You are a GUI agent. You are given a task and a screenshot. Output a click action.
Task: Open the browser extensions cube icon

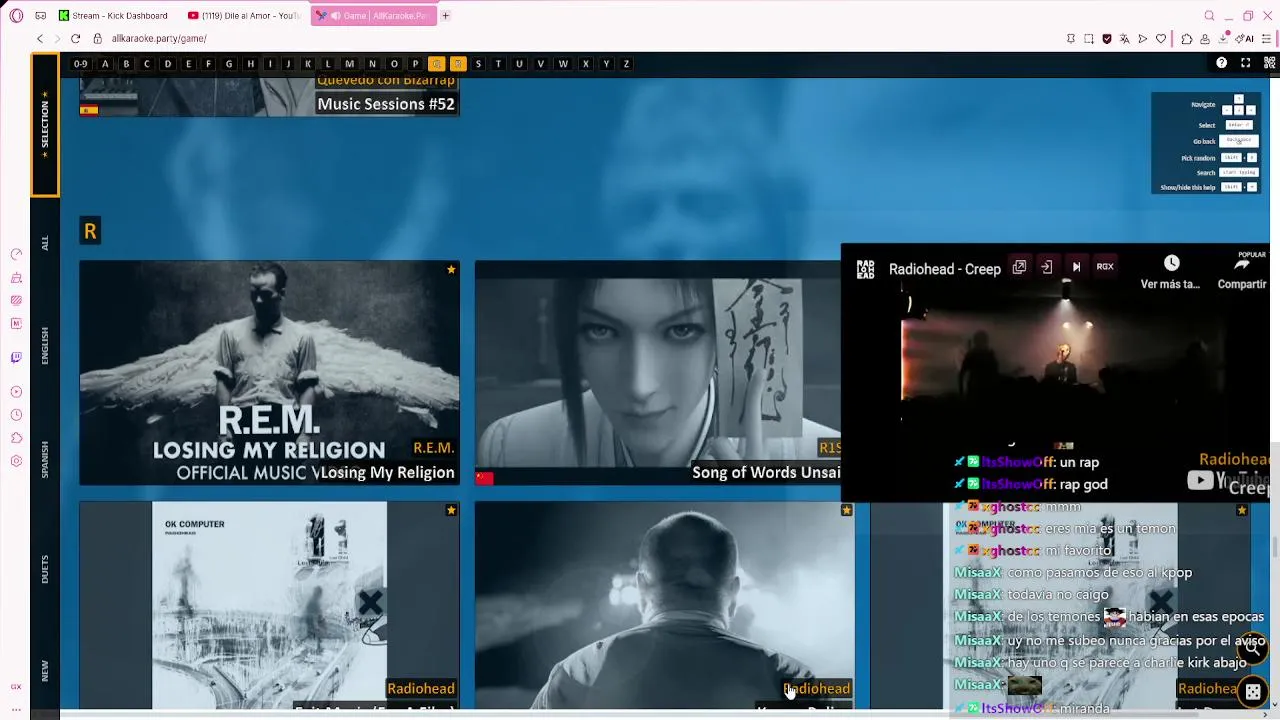click(1187, 38)
